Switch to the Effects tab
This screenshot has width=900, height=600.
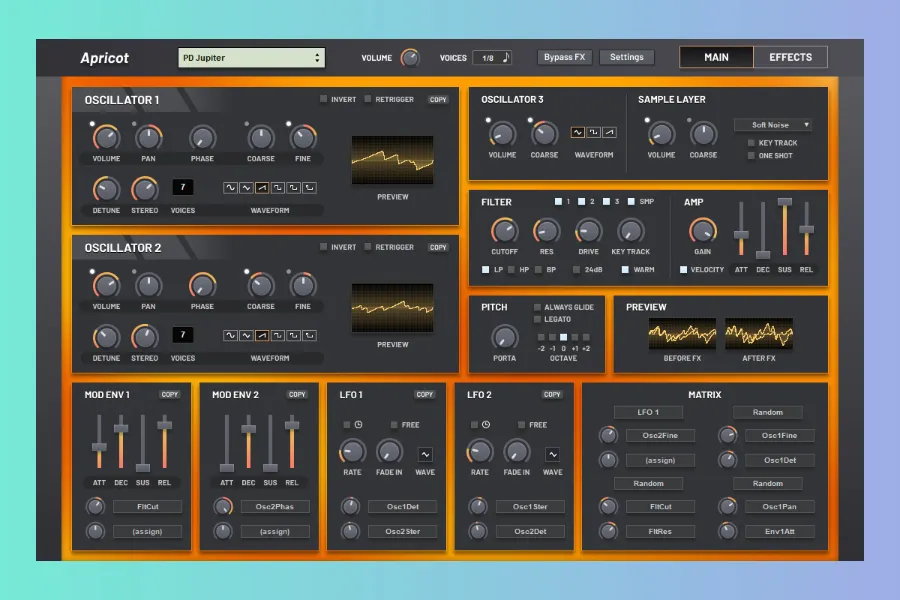click(790, 57)
